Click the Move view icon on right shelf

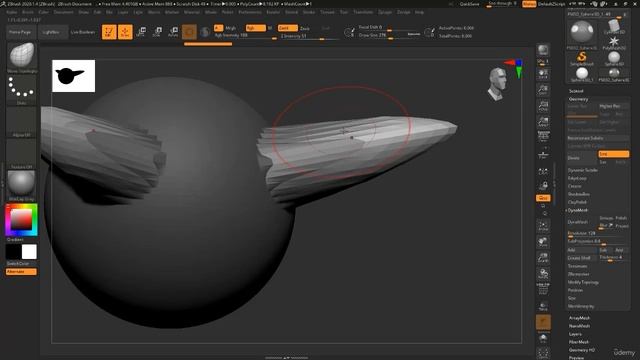click(543, 242)
